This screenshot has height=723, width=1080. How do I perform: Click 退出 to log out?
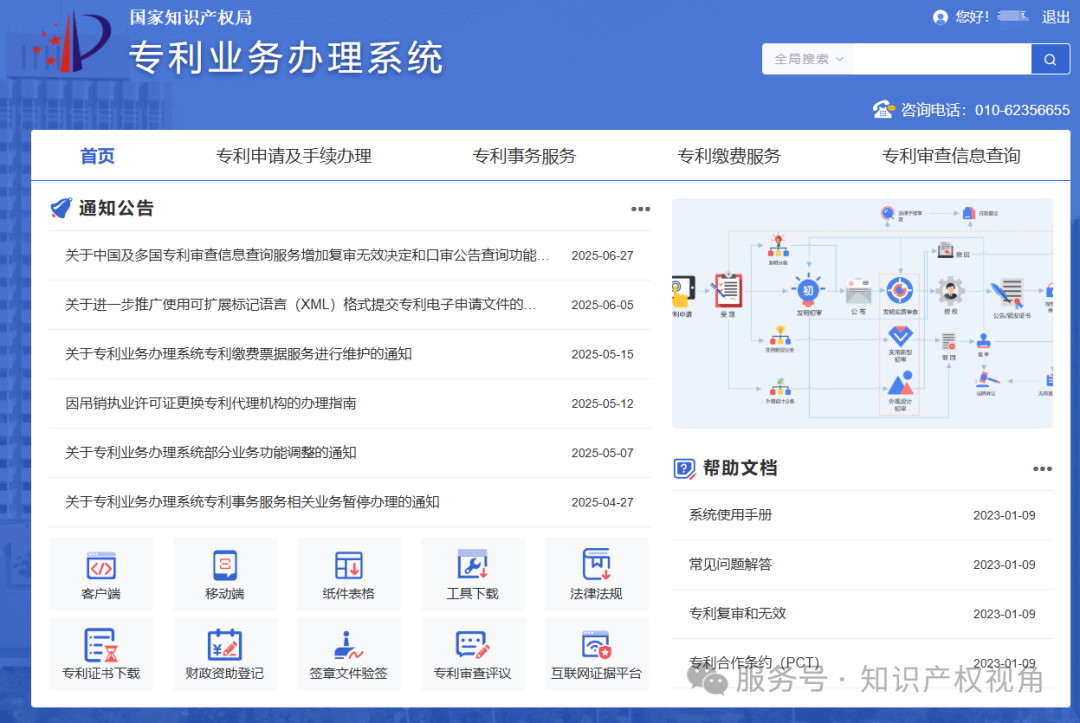(x=1055, y=17)
